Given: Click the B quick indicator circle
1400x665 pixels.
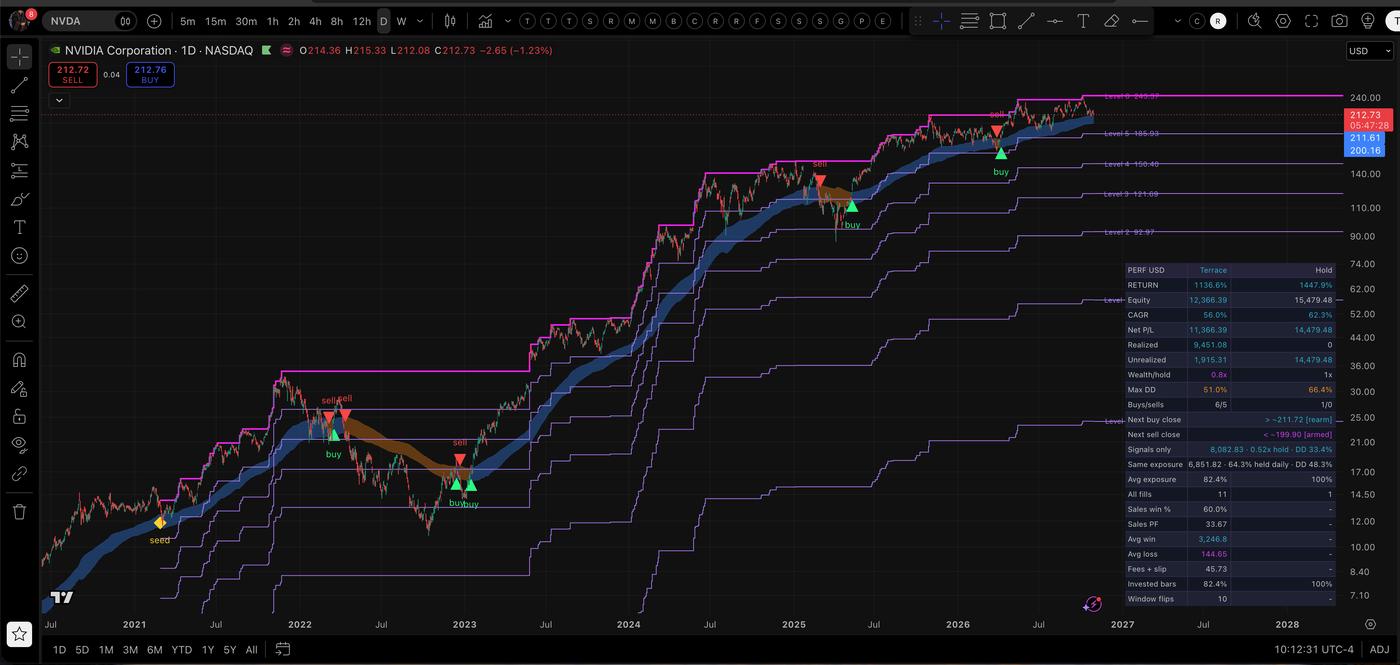Looking at the screenshot, I should coord(673,21).
